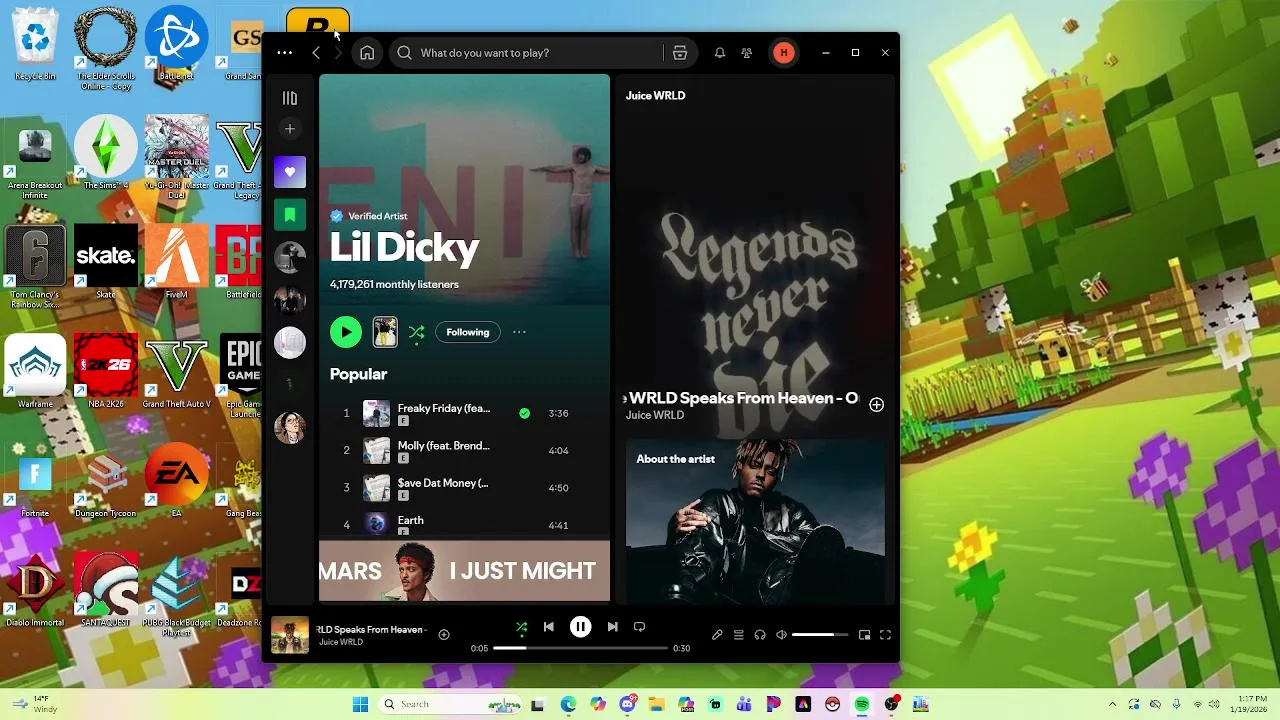This screenshot has width=1280, height=720.
Task: Go to the previous track
Action: (x=548, y=627)
